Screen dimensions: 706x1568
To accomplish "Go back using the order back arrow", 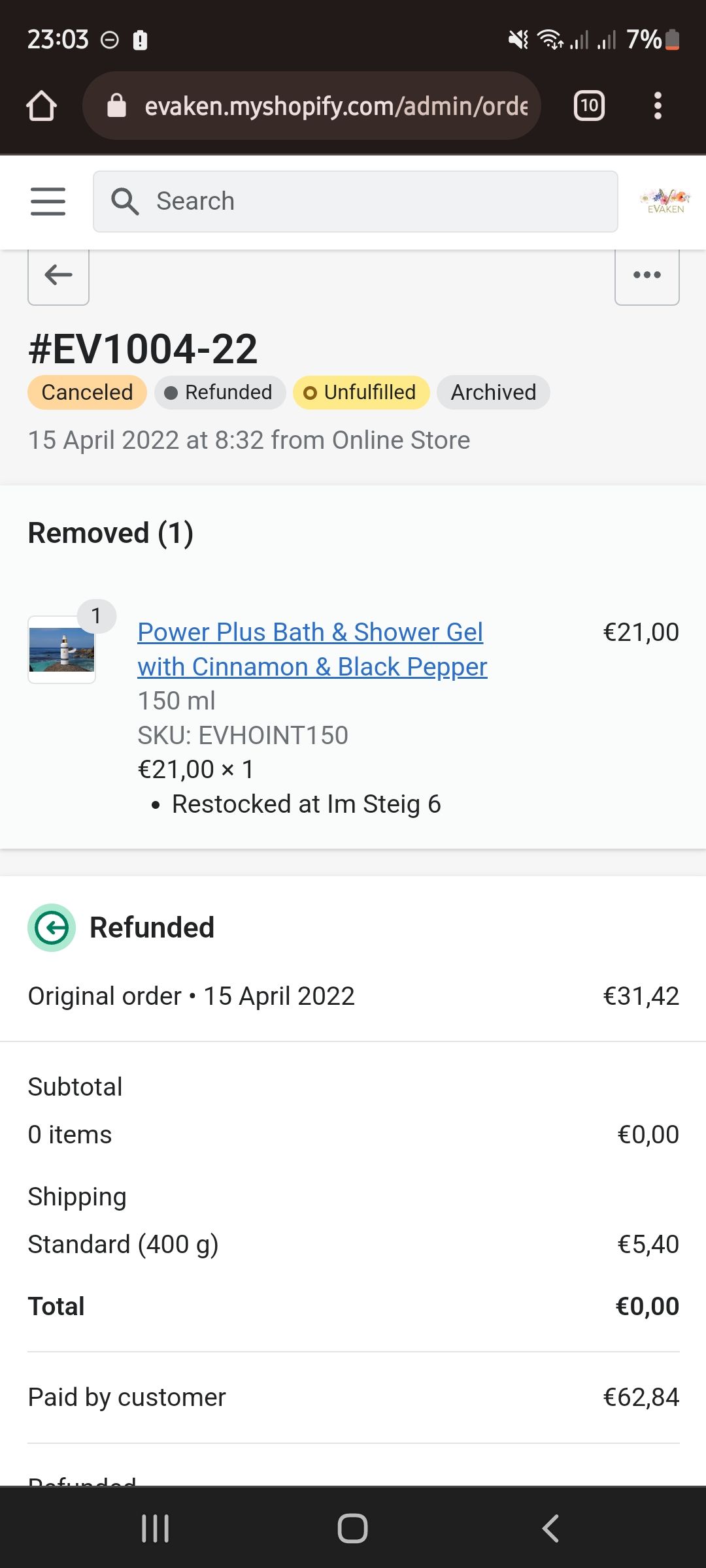I will tap(58, 275).
